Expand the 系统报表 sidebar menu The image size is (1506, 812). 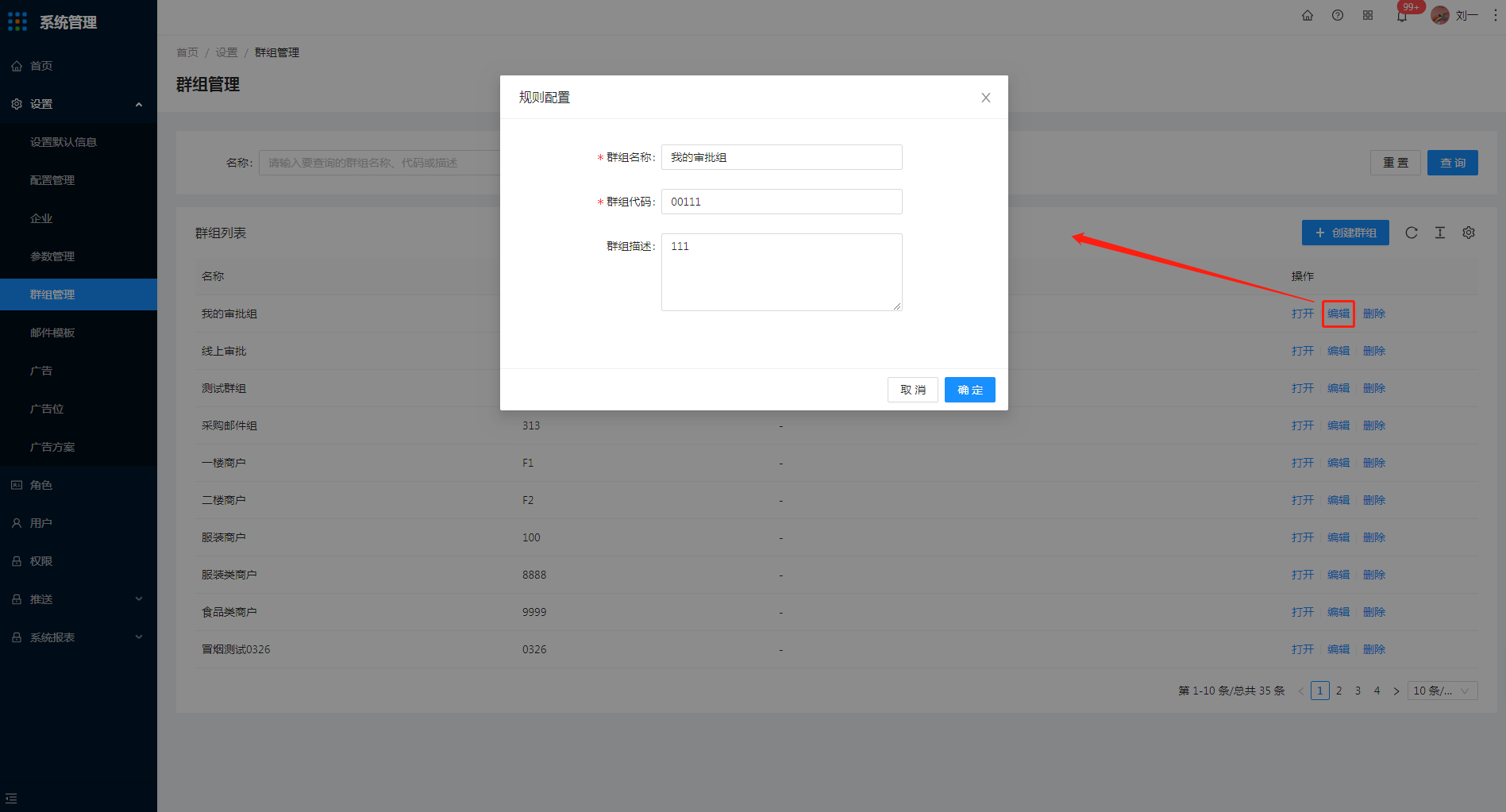(x=79, y=637)
